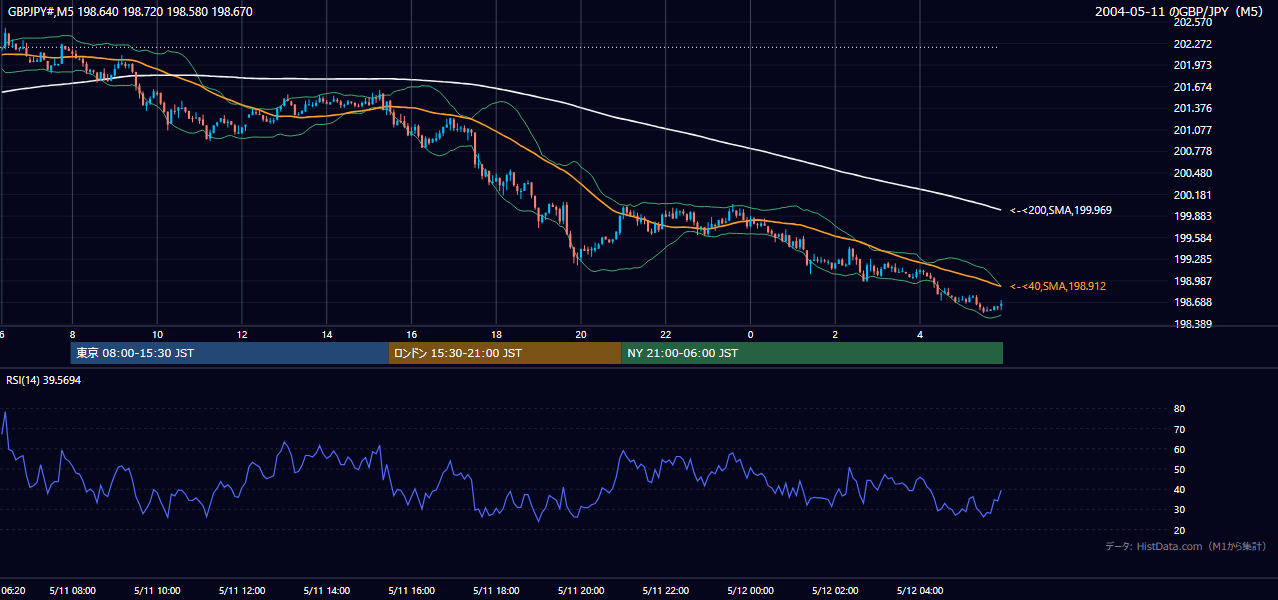Screen dimensions: 1278x600
Task: Click price axis value 198.987
Action: tap(1192, 282)
